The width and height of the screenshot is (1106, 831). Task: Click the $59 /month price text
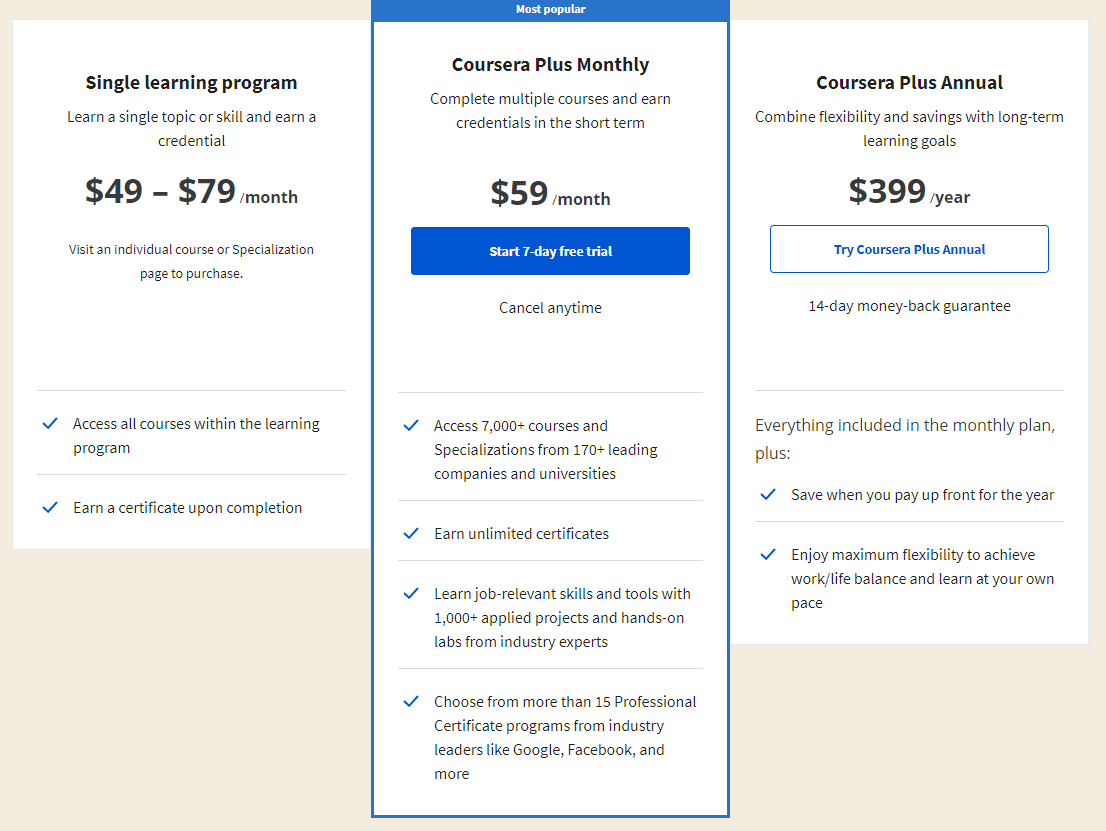[x=550, y=193]
